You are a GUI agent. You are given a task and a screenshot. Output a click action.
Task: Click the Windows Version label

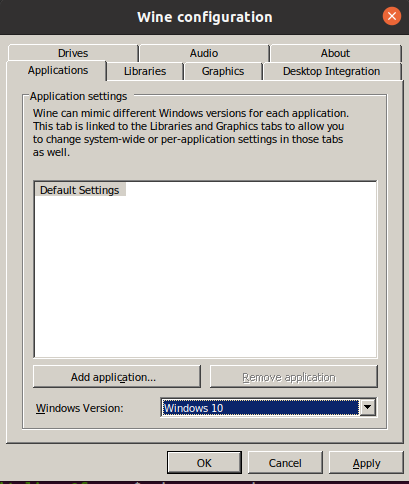tap(80, 408)
